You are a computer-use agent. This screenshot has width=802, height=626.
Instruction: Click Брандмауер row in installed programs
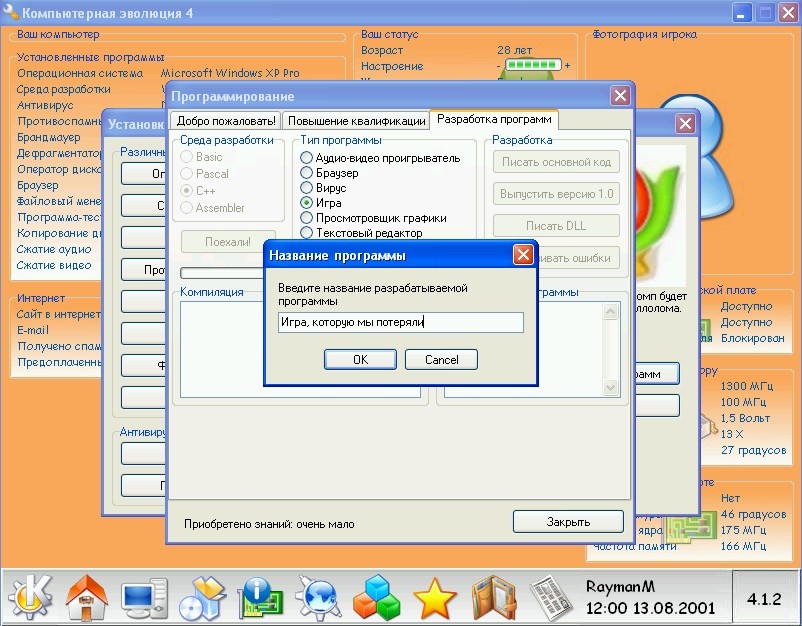(x=49, y=137)
